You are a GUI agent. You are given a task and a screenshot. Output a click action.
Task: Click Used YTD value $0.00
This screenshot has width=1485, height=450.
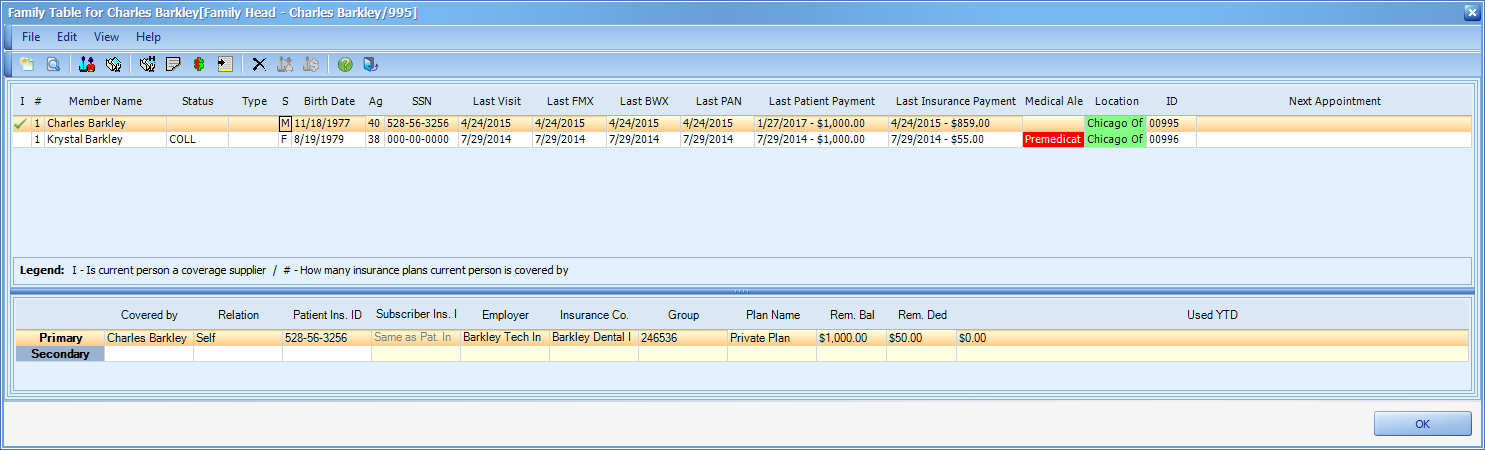coord(1212,338)
